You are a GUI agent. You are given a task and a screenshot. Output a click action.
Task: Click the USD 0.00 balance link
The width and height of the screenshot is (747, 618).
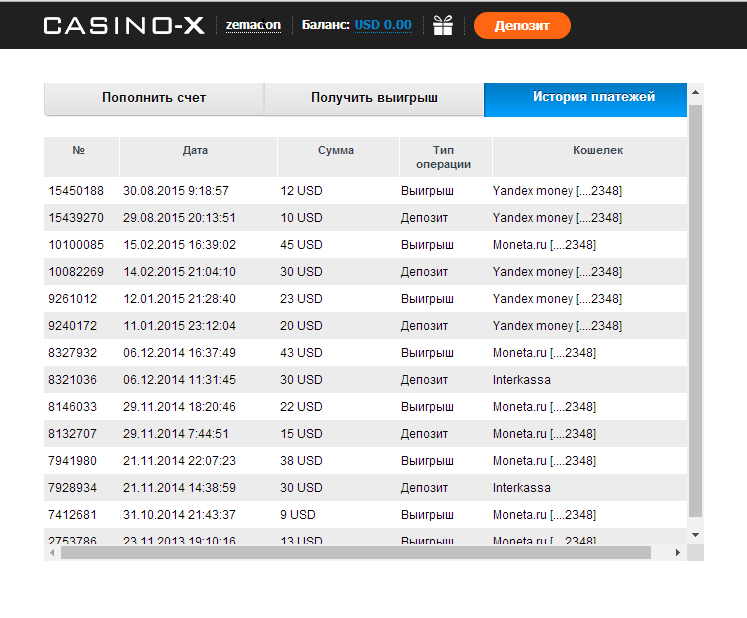point(383,25)
